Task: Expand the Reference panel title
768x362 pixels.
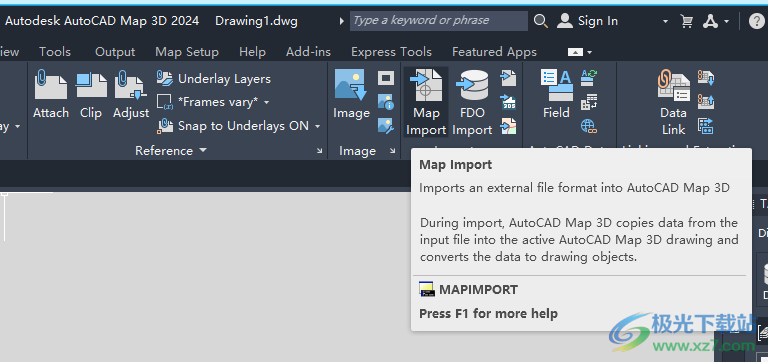Action: tap(171, 150)
